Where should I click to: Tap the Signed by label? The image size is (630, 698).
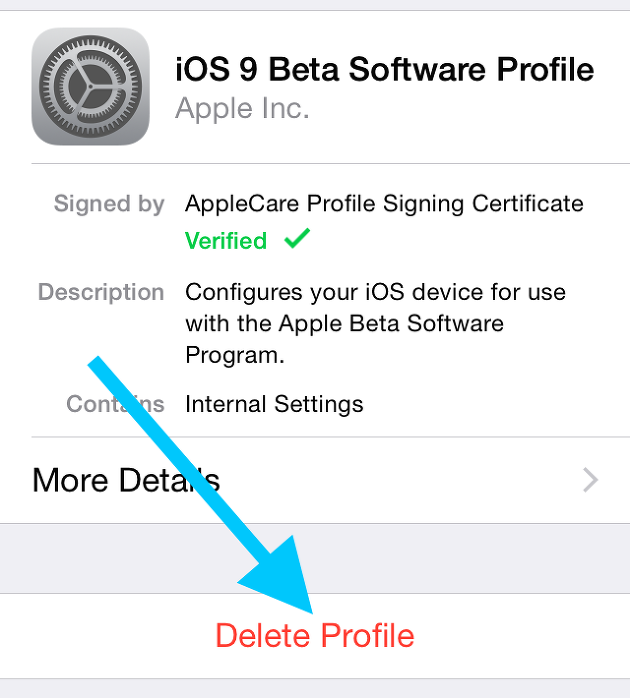pyautogui.click(x=109, y=204)
